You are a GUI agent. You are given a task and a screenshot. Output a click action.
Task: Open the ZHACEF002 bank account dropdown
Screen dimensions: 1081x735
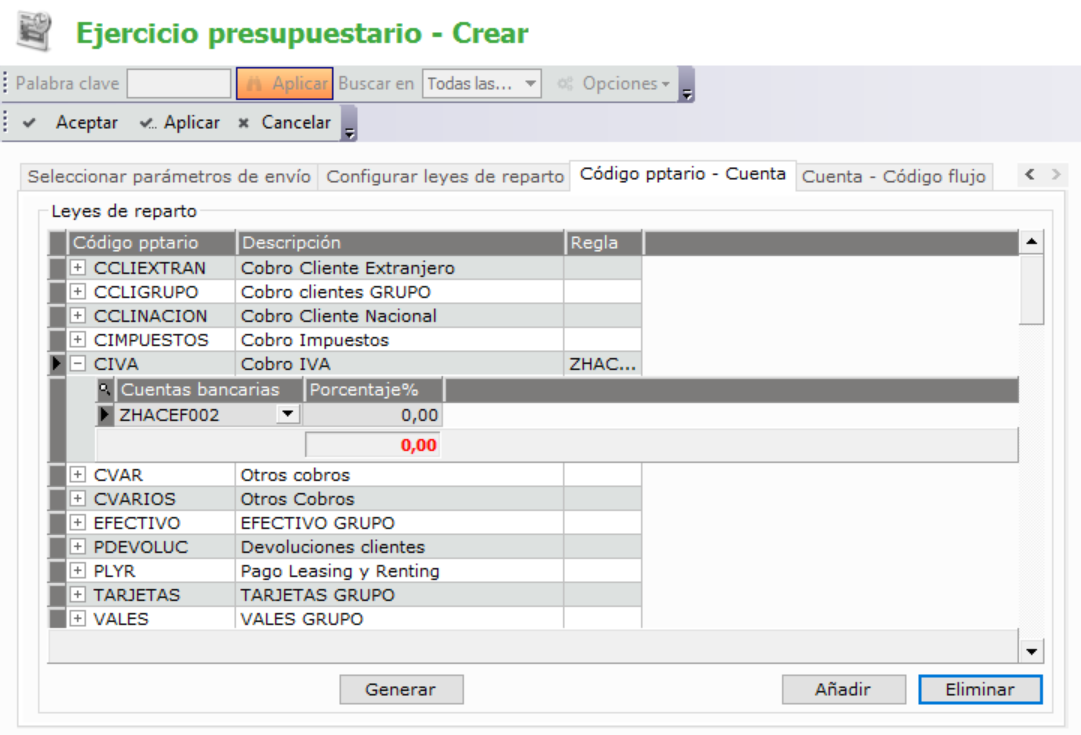point(287,414)
